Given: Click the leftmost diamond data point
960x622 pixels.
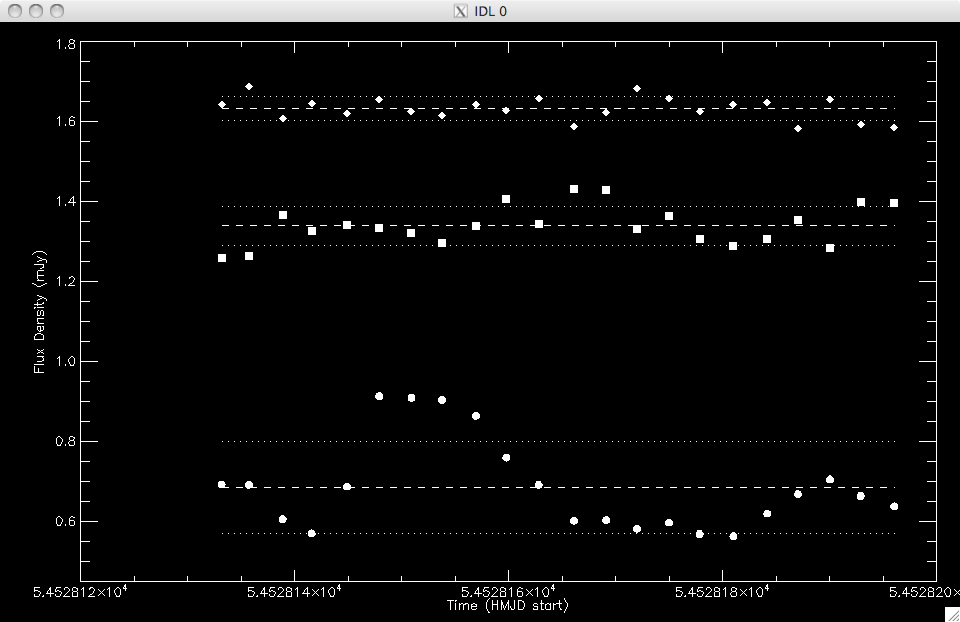Looking at the screenshot, I should click(x=222, y=105).
